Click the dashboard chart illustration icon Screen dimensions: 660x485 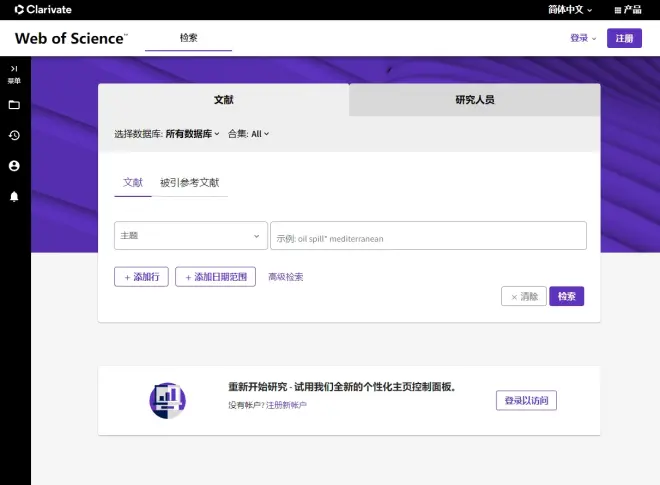[x=168, y=400]
